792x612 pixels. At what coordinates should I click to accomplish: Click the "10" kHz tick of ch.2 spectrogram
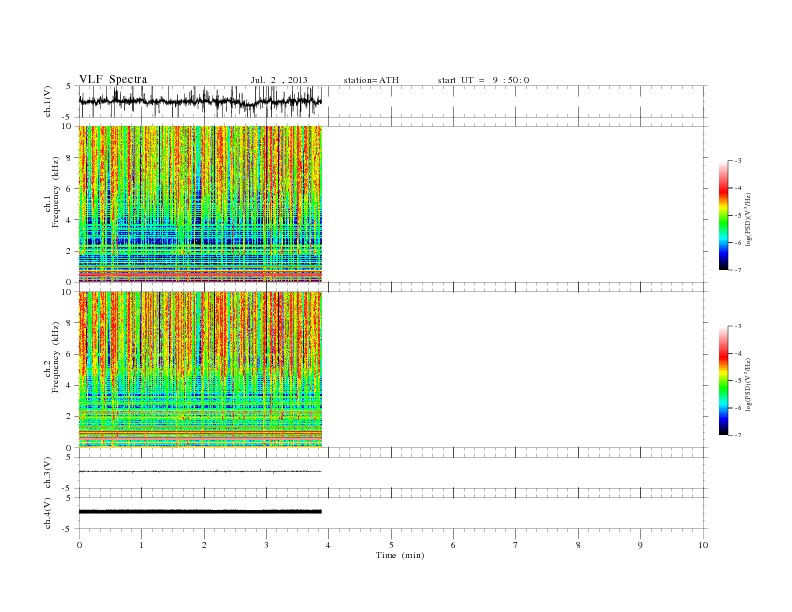click(67, 292)
